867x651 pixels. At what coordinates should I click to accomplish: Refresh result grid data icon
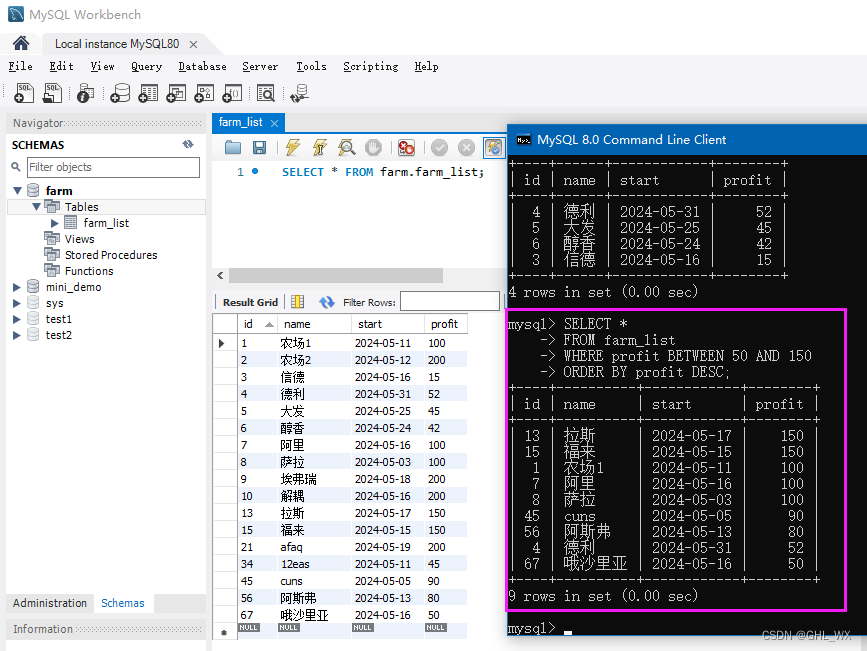tap(327, 301)
